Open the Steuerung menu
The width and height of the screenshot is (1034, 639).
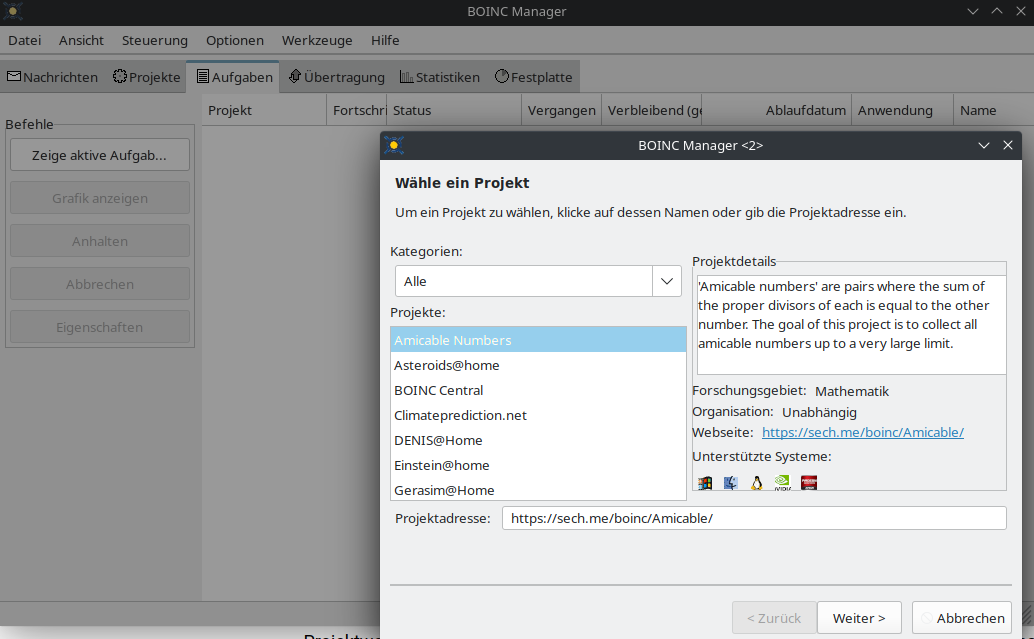point(155,40)
